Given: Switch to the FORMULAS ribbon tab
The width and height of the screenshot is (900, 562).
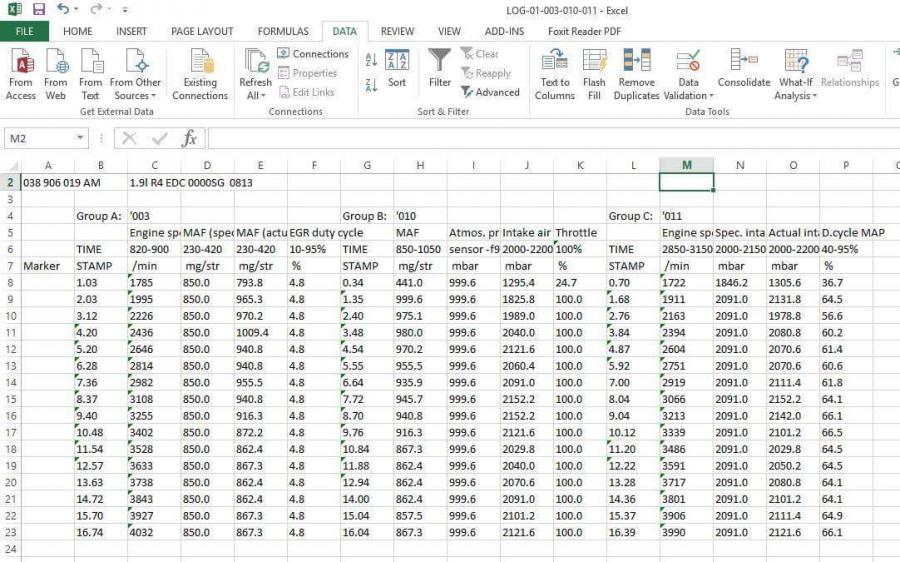Looking at the screenshot, I should [282, 32].
